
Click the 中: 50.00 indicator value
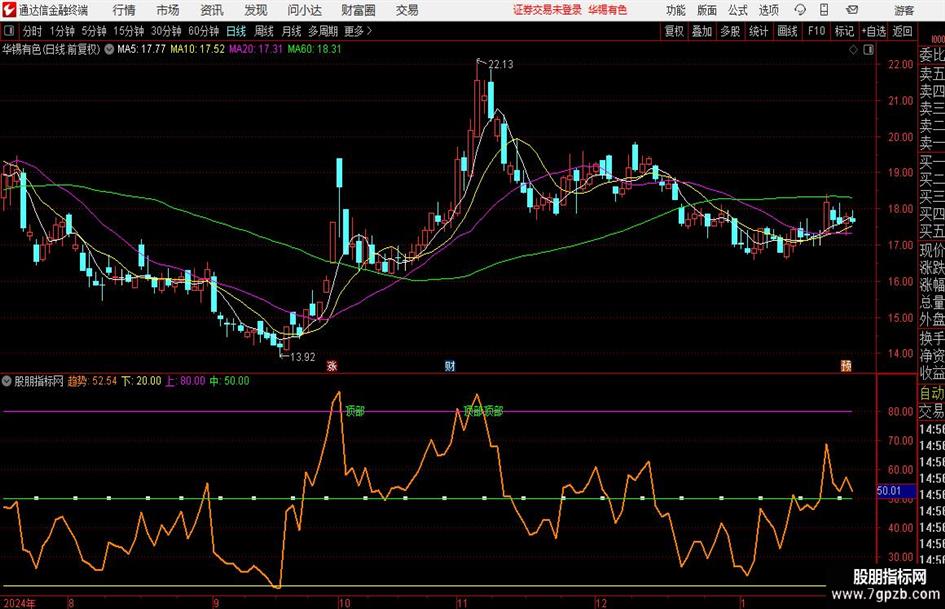(x=229, y=380)
